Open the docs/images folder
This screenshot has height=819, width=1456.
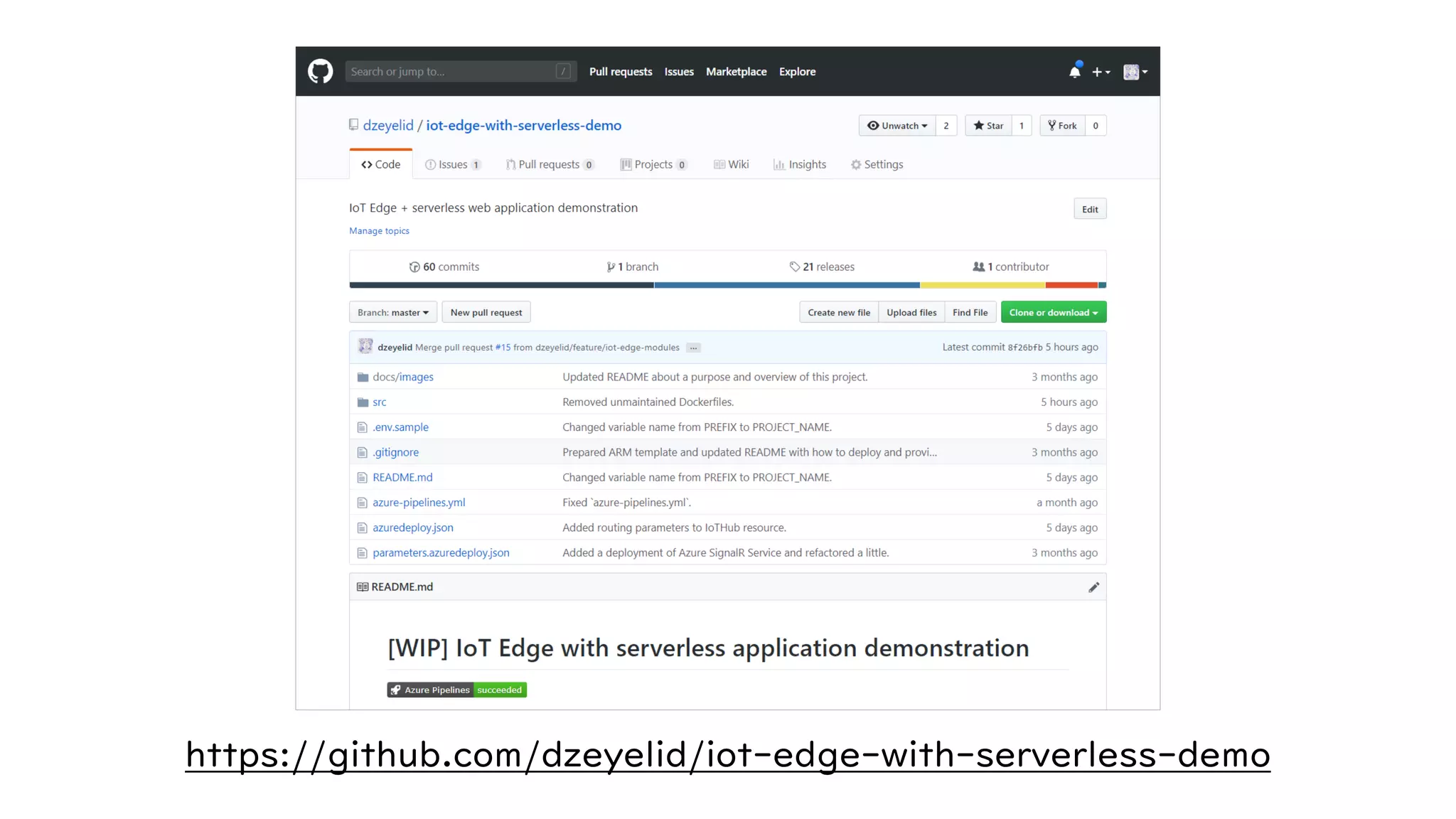pos(403,377)
